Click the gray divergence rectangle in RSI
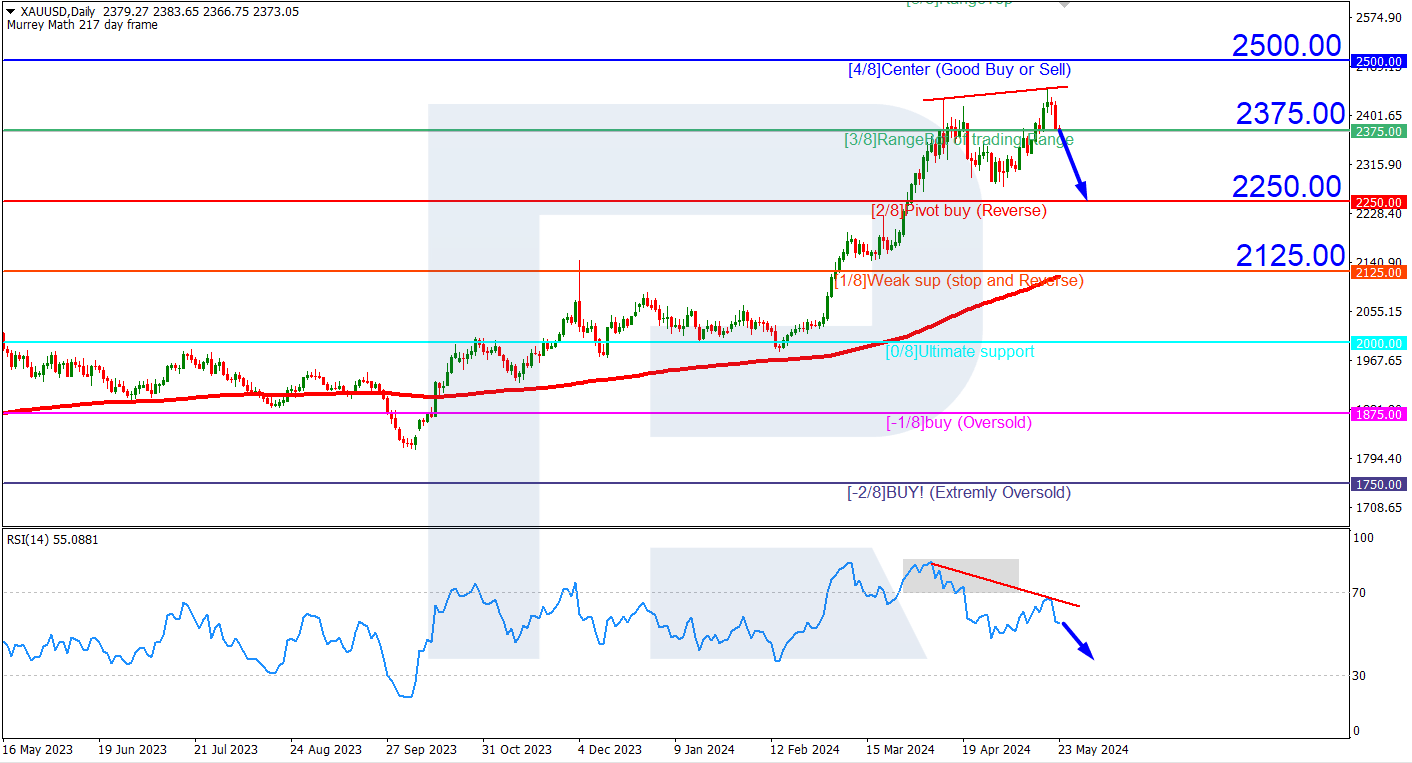The width and height of the screenshot is (1412, 763). (x=960, y=576)
